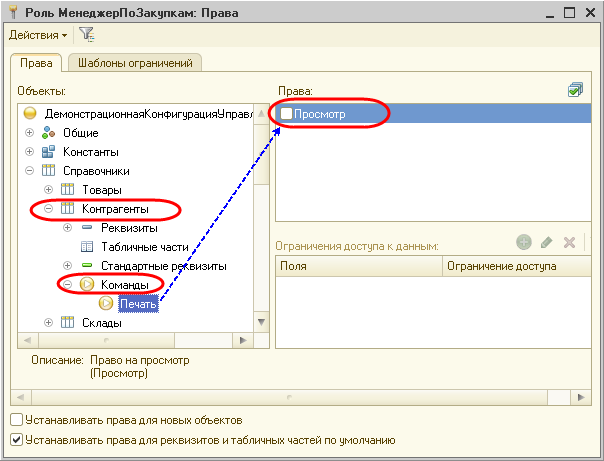604x461 pixels.
Task: Collapse the Команды tree node
Action: [x=68, y=285]
